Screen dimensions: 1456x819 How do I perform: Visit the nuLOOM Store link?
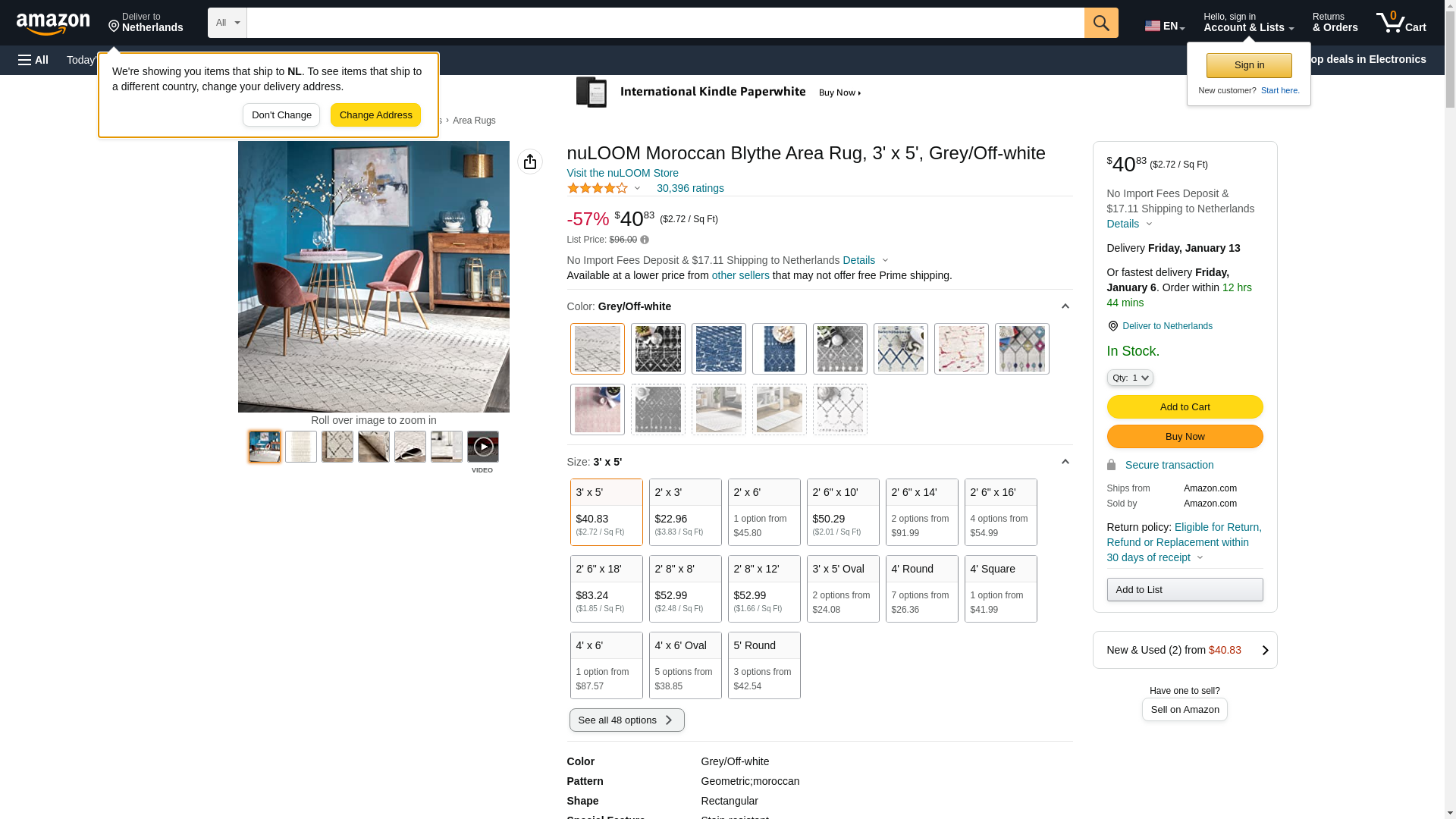(x=622, y=173)
